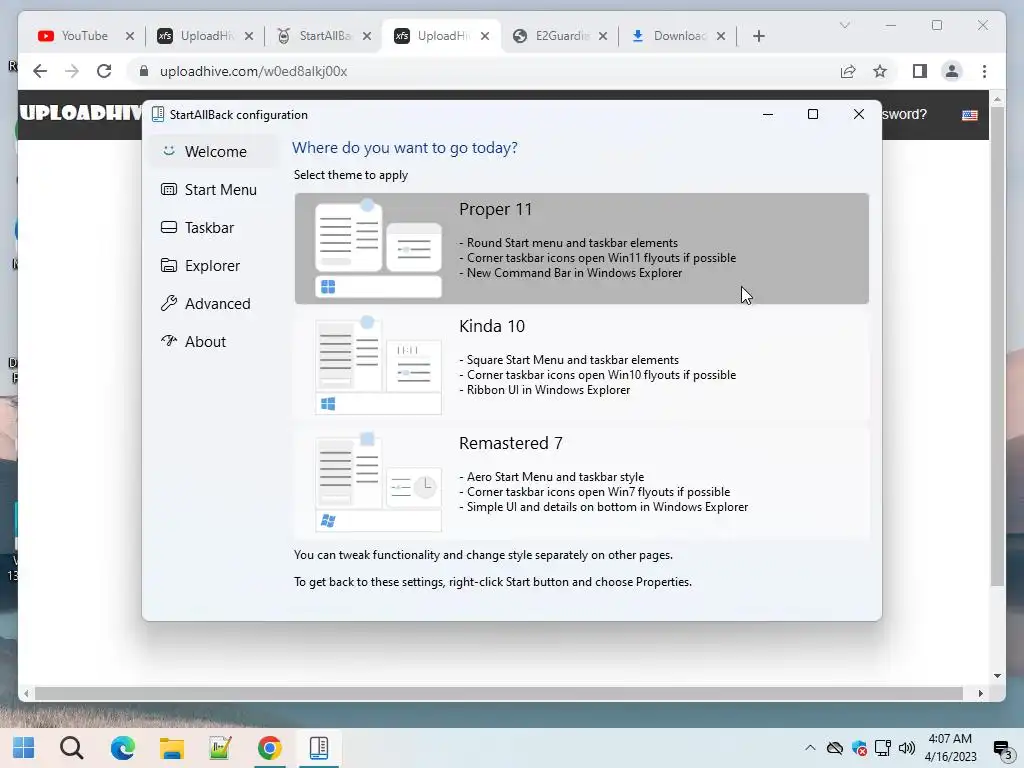Go to the Taskbar settings page
Image resolution: width=1024 pixels, height=768 pixels.
point(213,227)
